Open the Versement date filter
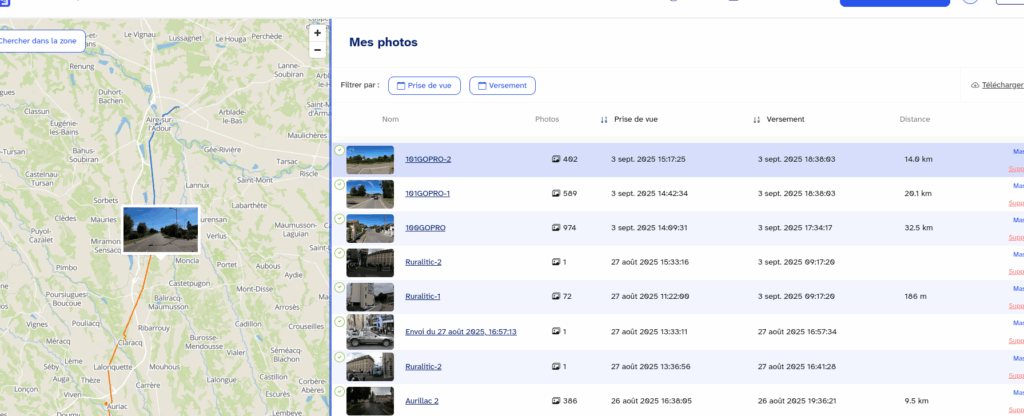 [x=502, y=86]
